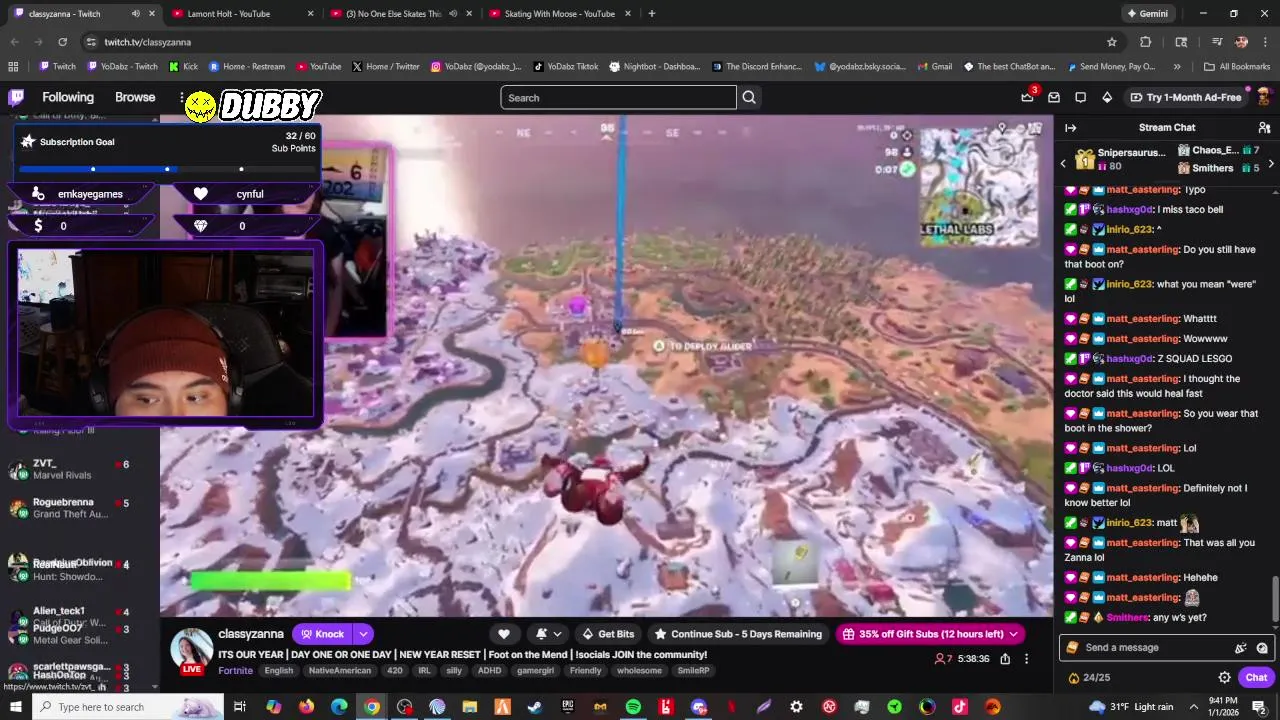This screenshot has width=1280, height=720.
Task: Open the chat community users list
Action: click(1264, 127)
